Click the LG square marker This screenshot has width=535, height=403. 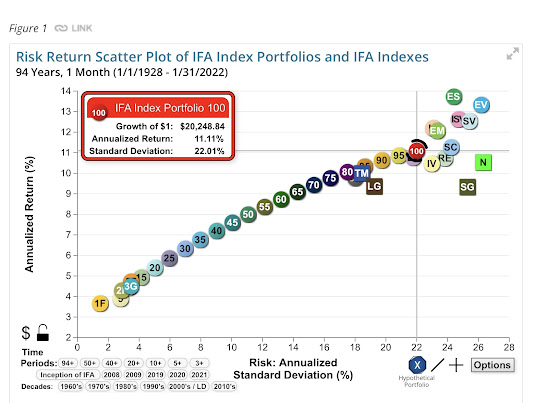tap(374, 186)
